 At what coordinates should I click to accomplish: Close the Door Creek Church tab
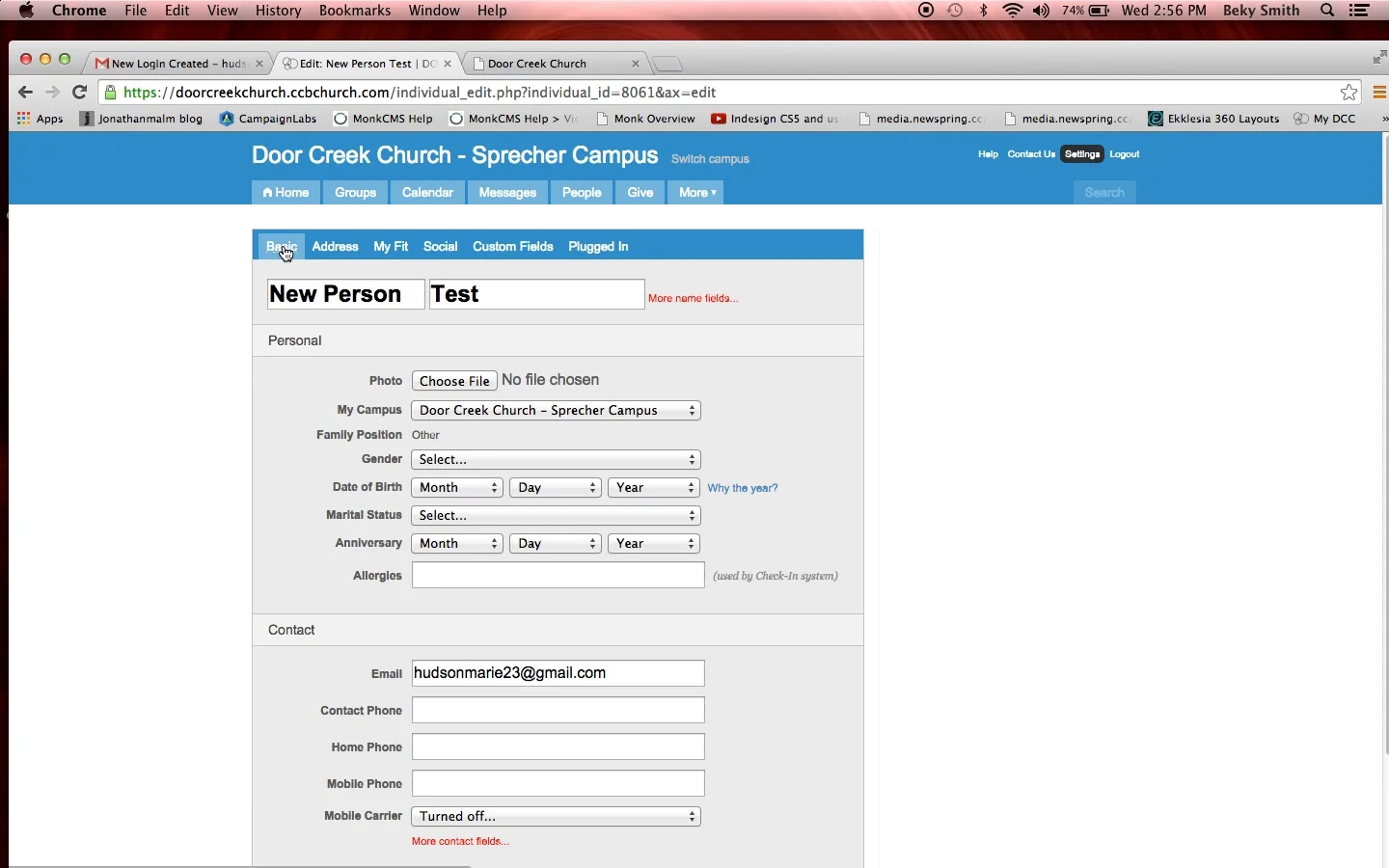[x=636, y=64]
